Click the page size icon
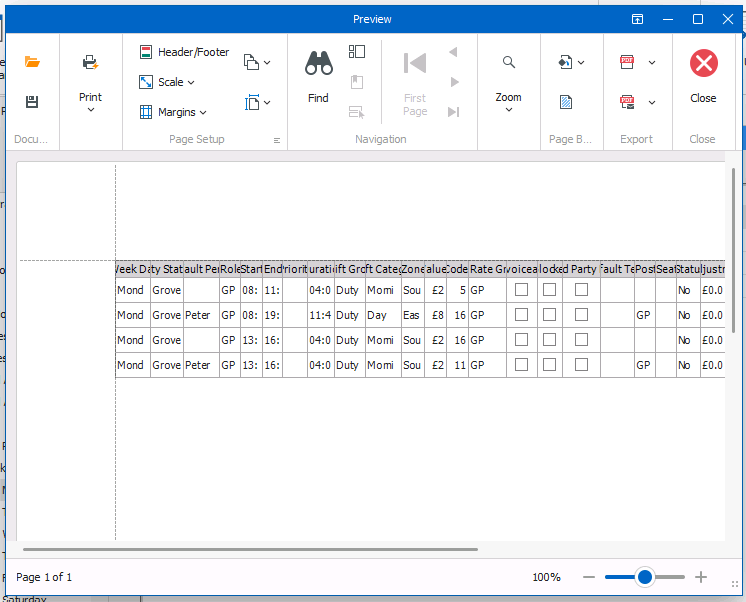The width and height of the screenshot is (746, 602). click(x=251, y=102)
